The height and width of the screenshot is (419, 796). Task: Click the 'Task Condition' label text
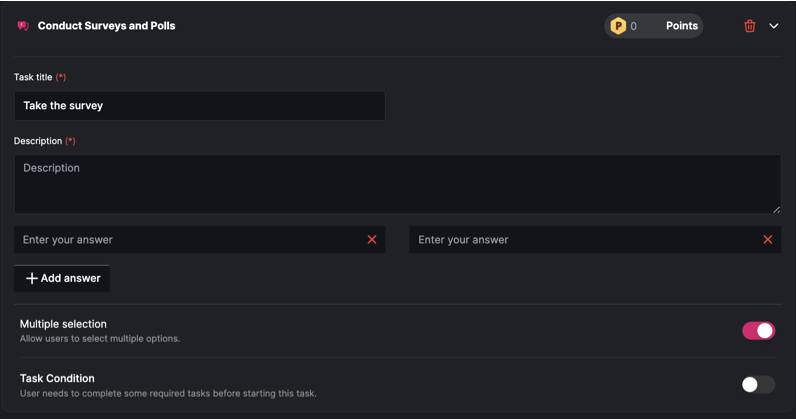pos(57,378)
